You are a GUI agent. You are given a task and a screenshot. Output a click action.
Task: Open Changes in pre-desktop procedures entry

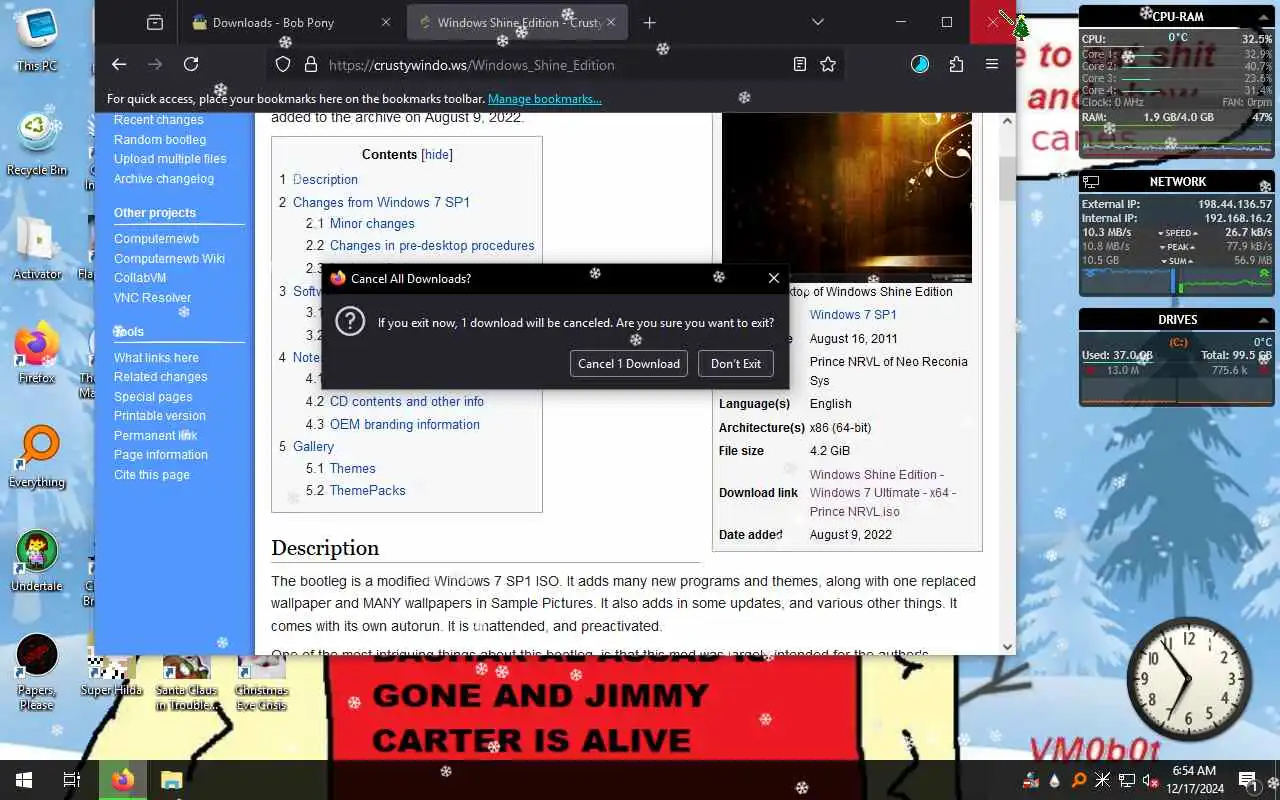click(x=432, y=245)
